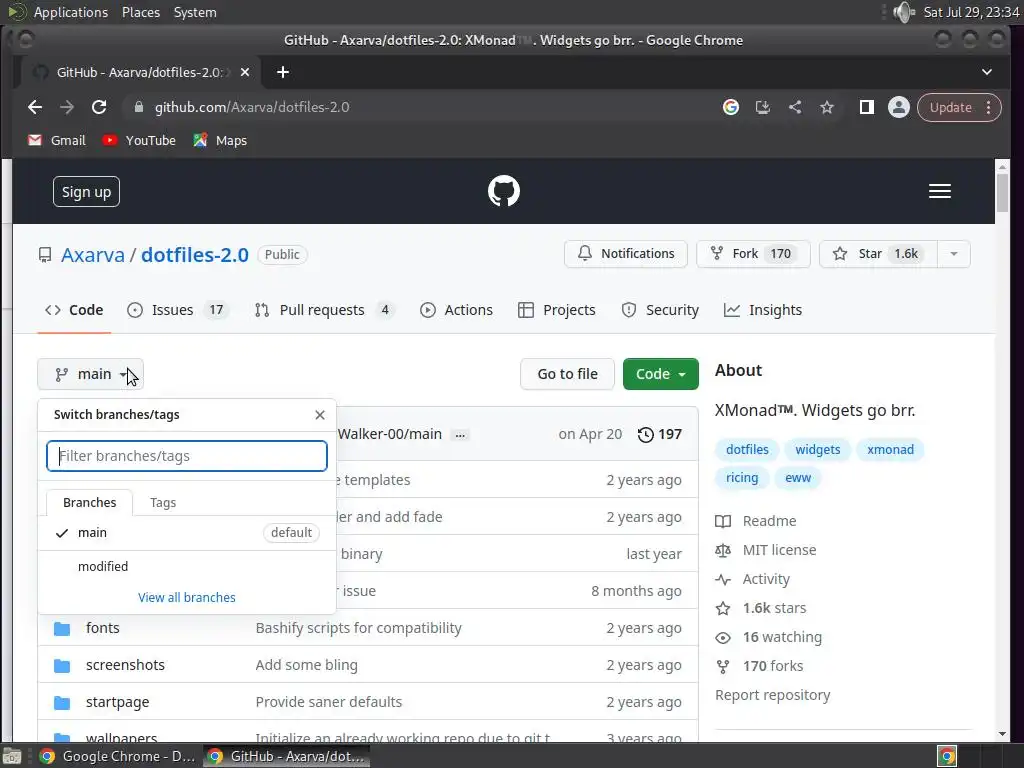The image size is (1024, 768).
Task: Click the commit history clock icon
Action: pos(645,434)
